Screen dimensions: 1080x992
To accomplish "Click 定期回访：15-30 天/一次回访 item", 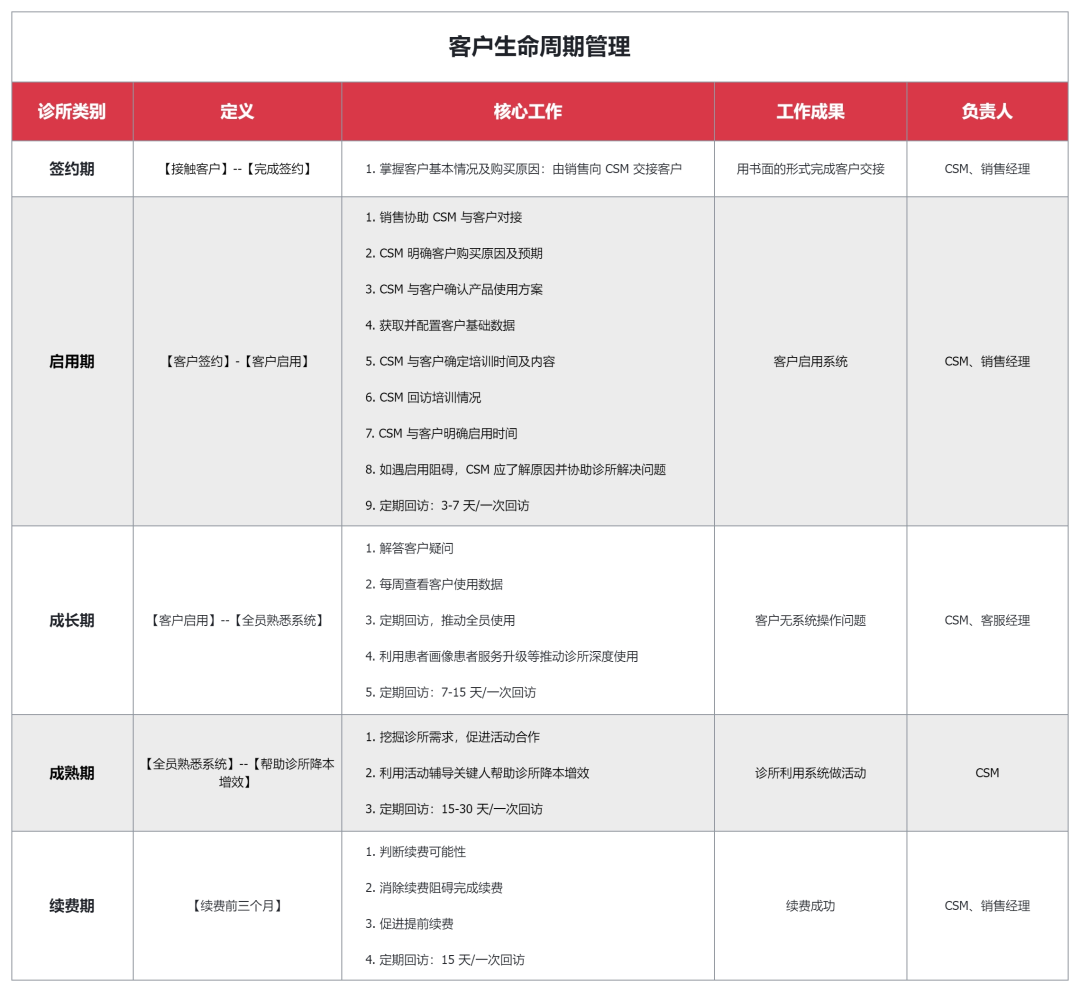I will pyautogui.click(x=454, y=809).
